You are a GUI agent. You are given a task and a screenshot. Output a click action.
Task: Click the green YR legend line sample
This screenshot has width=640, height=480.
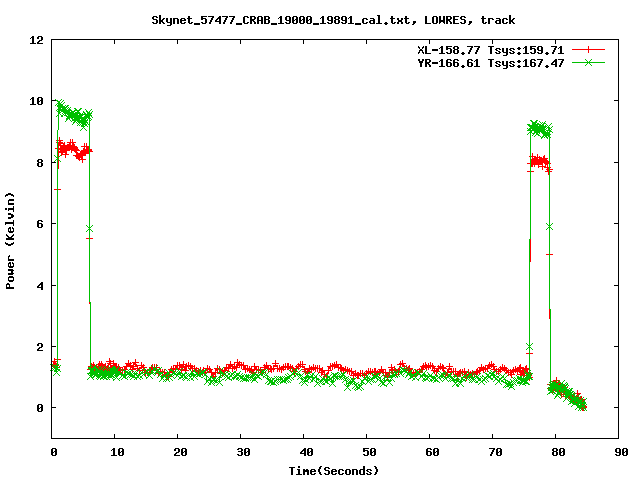[588, 62]
